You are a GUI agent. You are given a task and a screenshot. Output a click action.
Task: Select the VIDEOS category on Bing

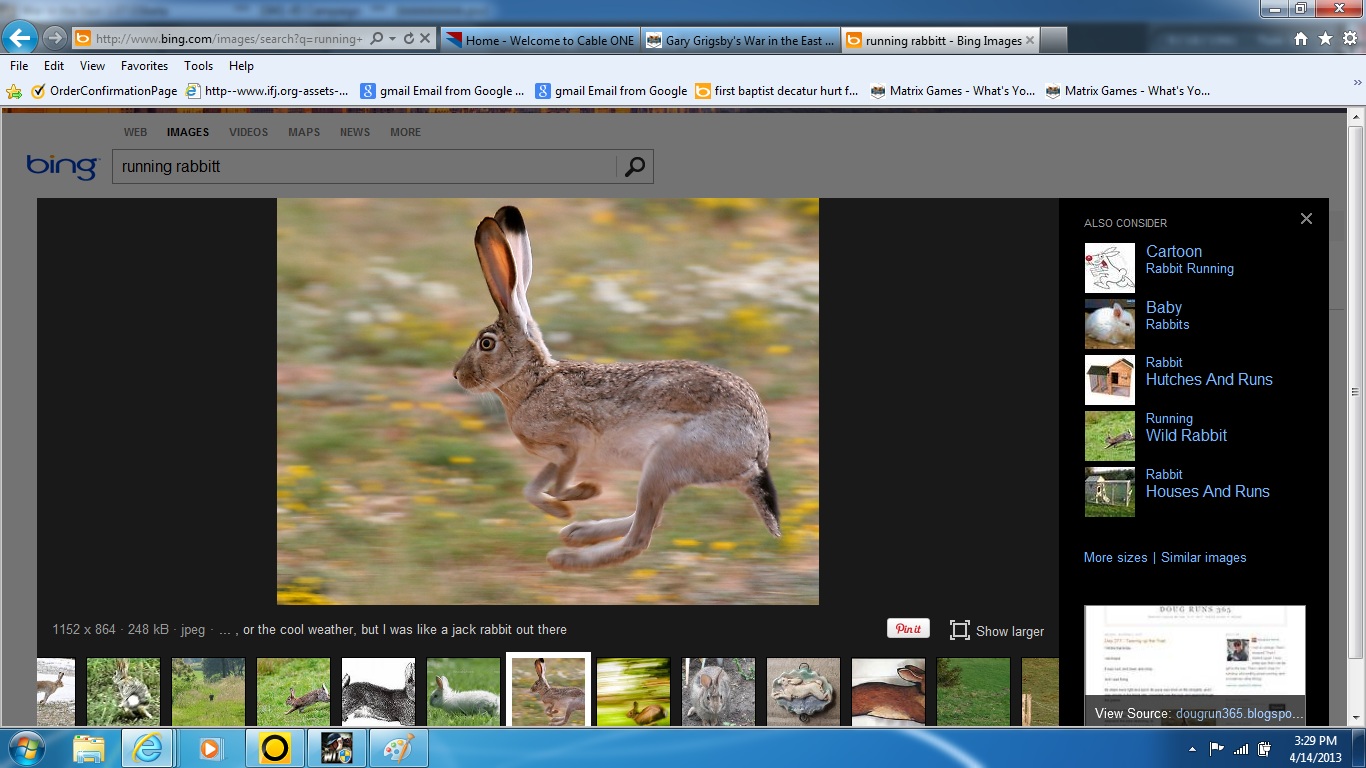tap(248, 132)
